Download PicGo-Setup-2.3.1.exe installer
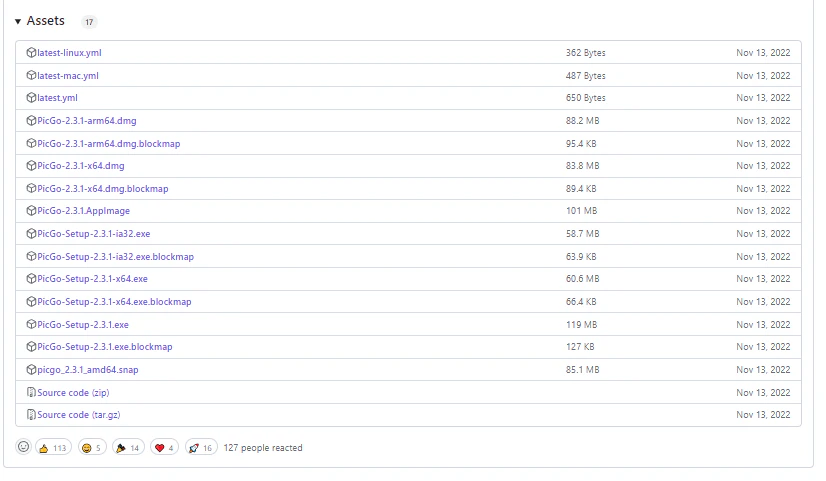Screen dimensions: 826x481 point(83,325)
